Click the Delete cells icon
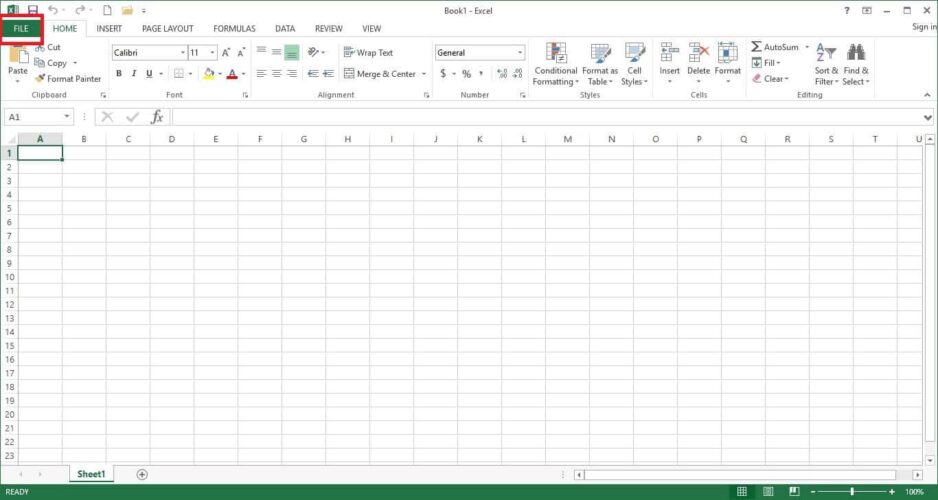Screen dimensions: 938x500 tap(698, 53)
